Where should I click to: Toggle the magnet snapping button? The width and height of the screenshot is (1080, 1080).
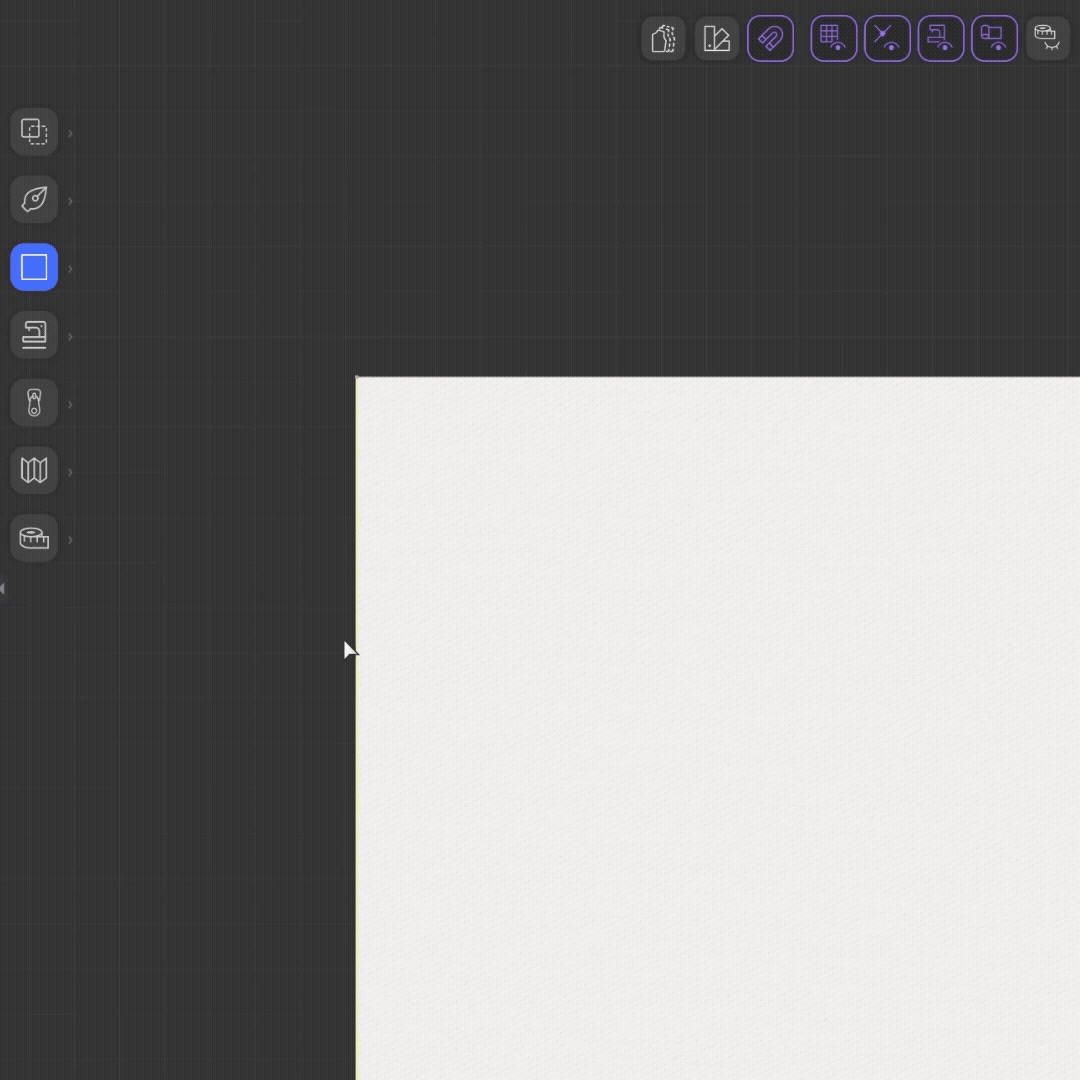coord(771,38)
